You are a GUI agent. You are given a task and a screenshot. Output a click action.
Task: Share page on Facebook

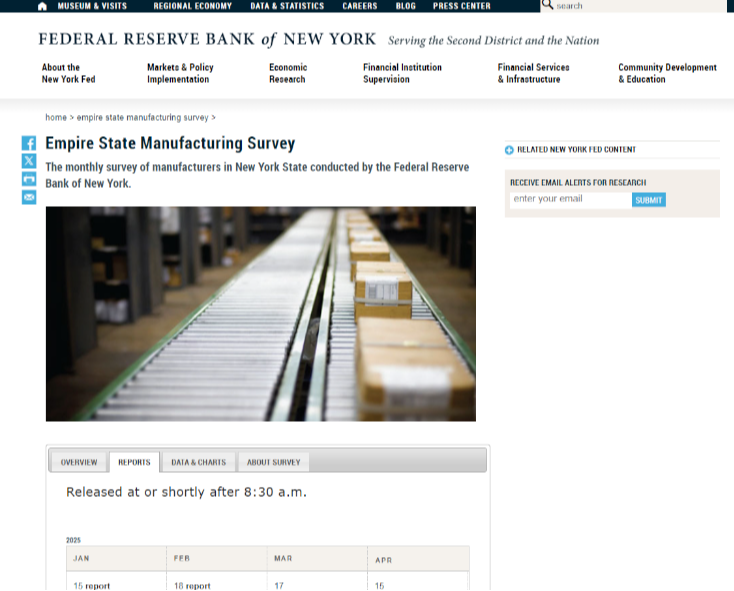(x=29, y=143)
